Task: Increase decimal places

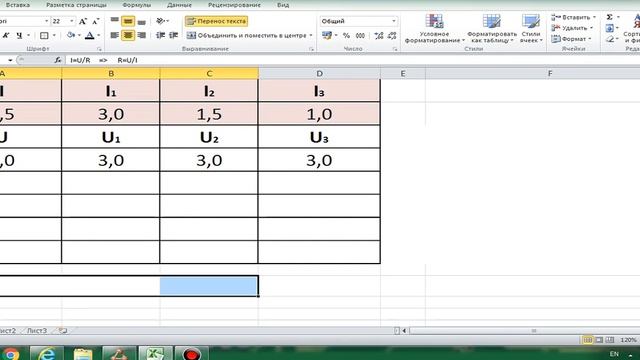Action: (x=379, y=36)
